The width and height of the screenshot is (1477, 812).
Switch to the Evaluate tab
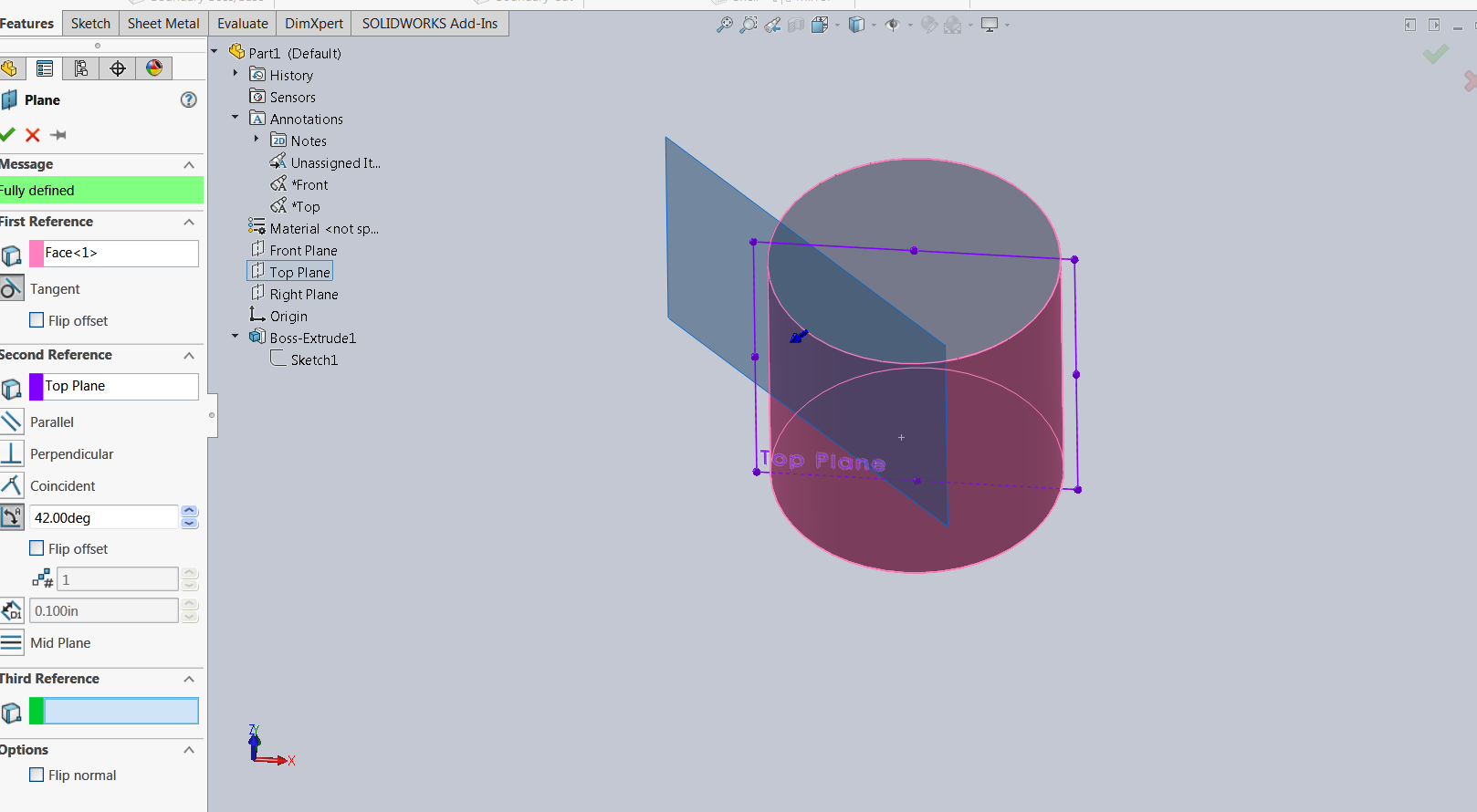243,23
